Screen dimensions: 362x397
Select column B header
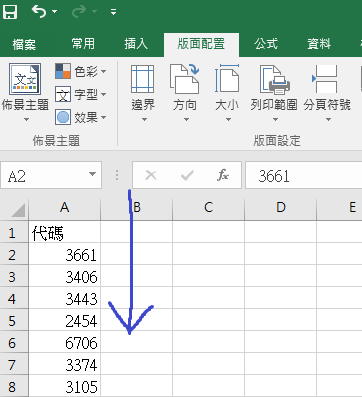137,208
